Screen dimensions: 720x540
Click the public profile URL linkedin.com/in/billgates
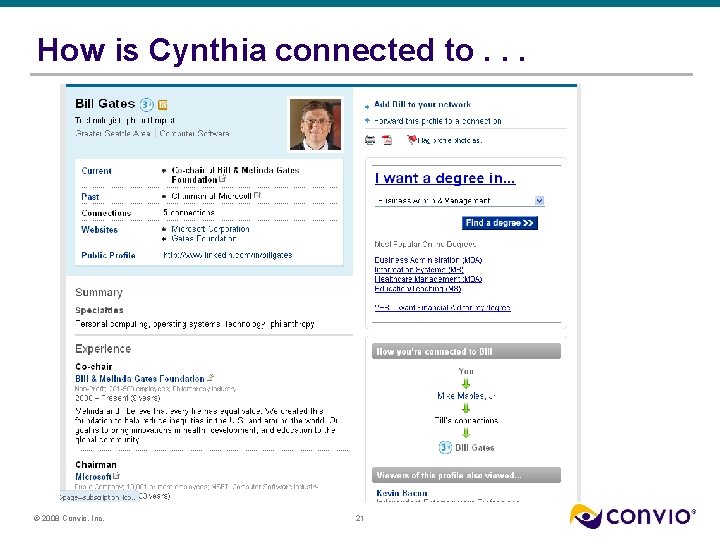(x=228, y=255)
